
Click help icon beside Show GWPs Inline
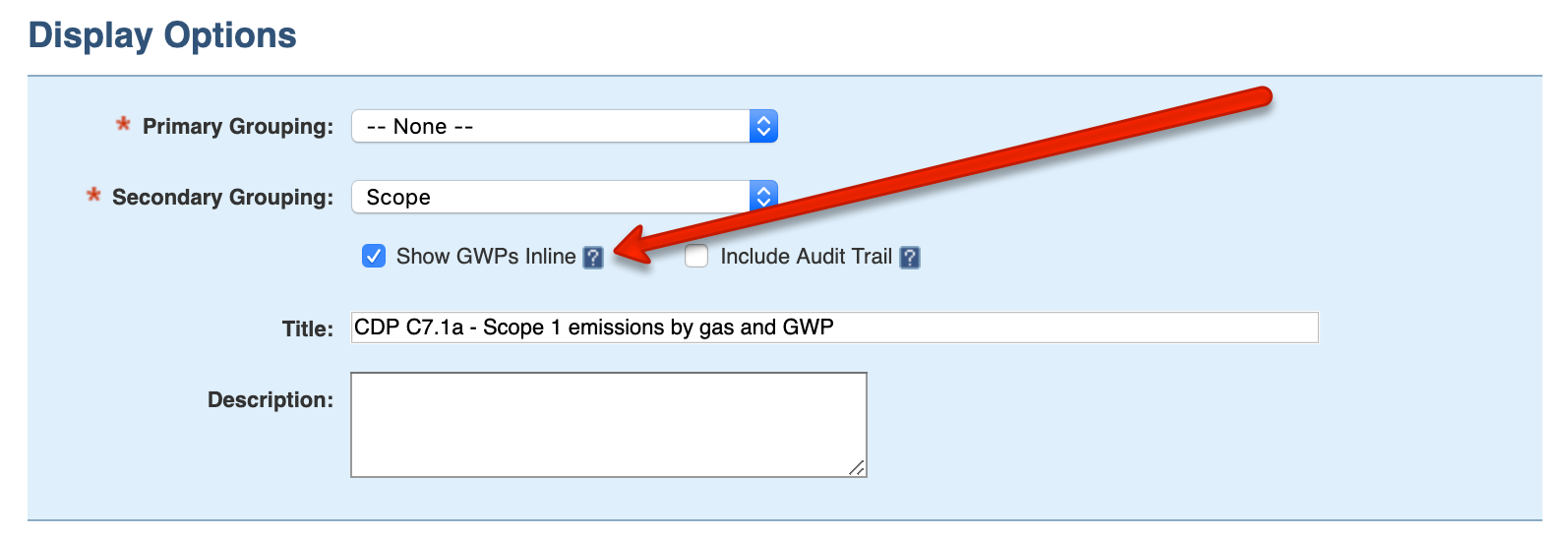tap(593, 258)
